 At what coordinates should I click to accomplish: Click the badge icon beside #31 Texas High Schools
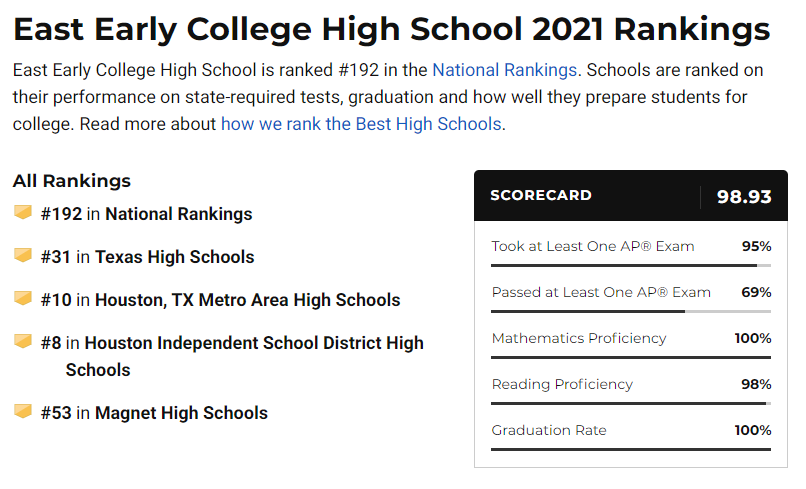click(23, 255)
